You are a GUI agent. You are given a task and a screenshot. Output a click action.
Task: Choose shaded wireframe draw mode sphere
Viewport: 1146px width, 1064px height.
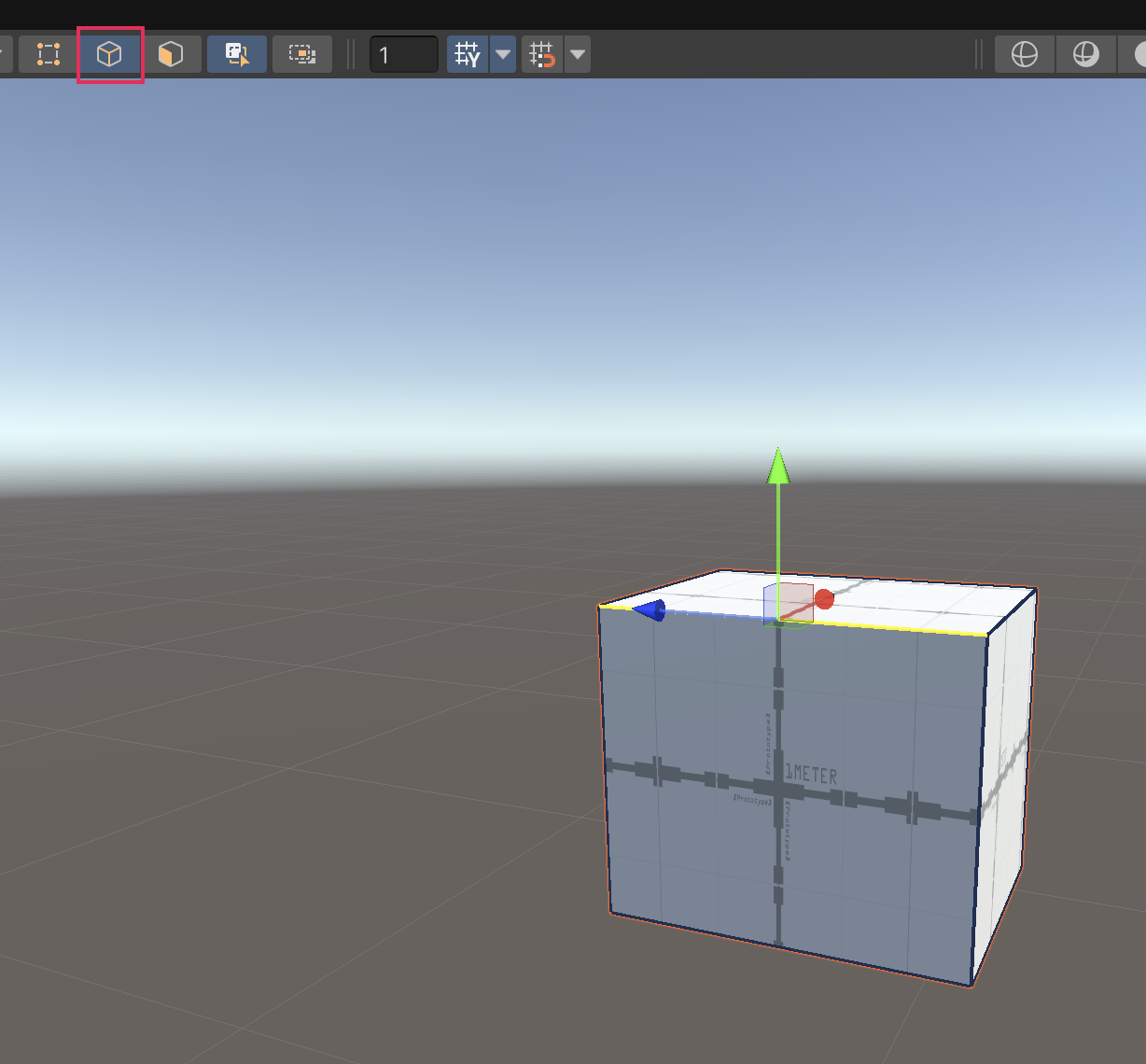1085,54
